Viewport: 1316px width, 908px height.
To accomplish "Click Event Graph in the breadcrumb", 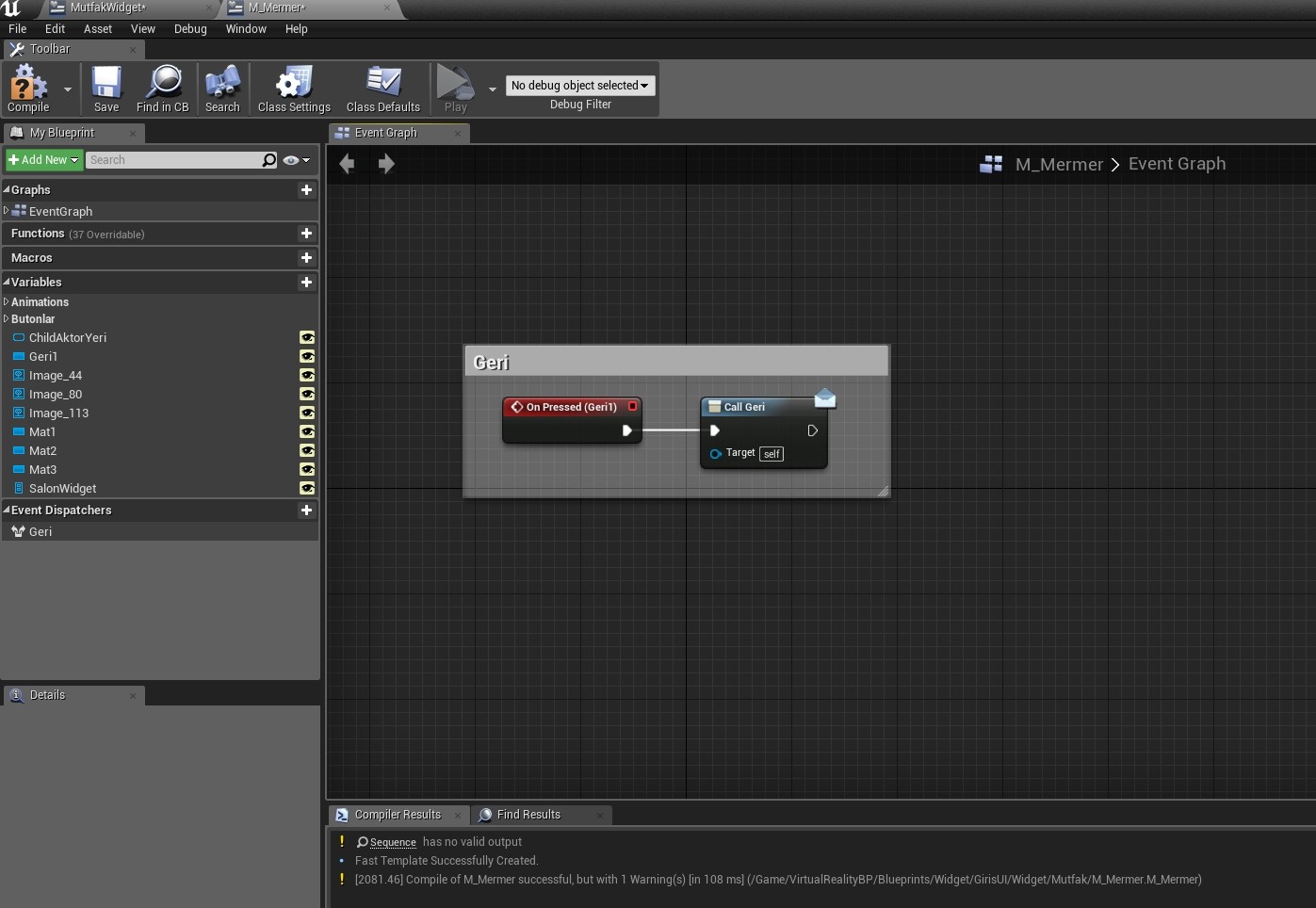I will (1178, 164).
